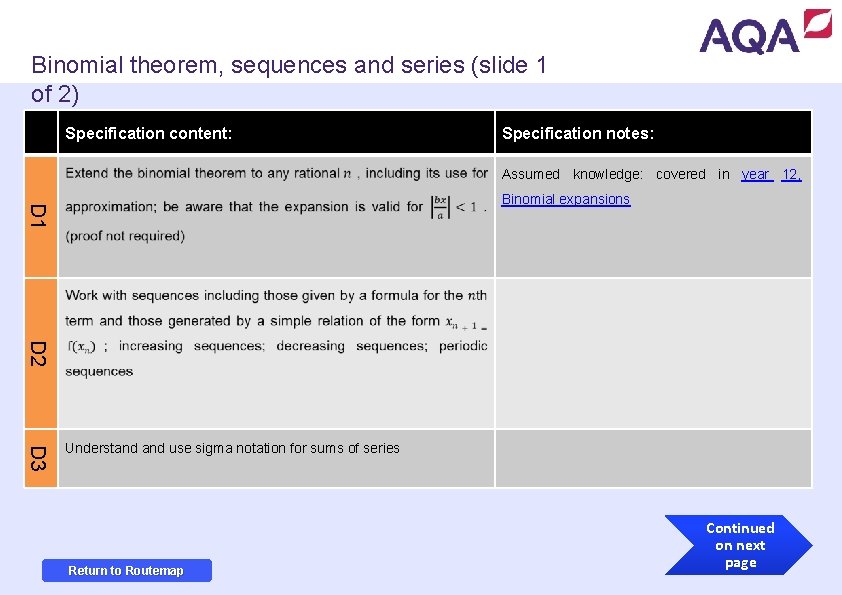Viewport: 842px width, 595px height.
Task: Follow the year 12 link
Action: tap(771, 174)
